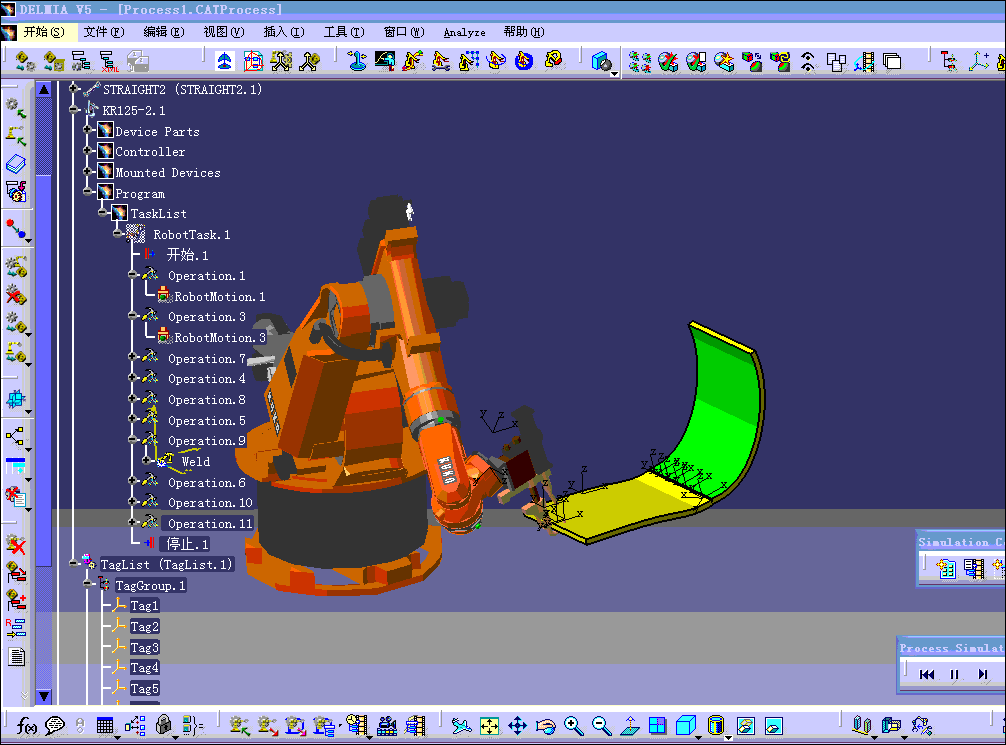1006x745 pixels.
Task: Open the 工具(T) menu
Action: pos(342,32)
